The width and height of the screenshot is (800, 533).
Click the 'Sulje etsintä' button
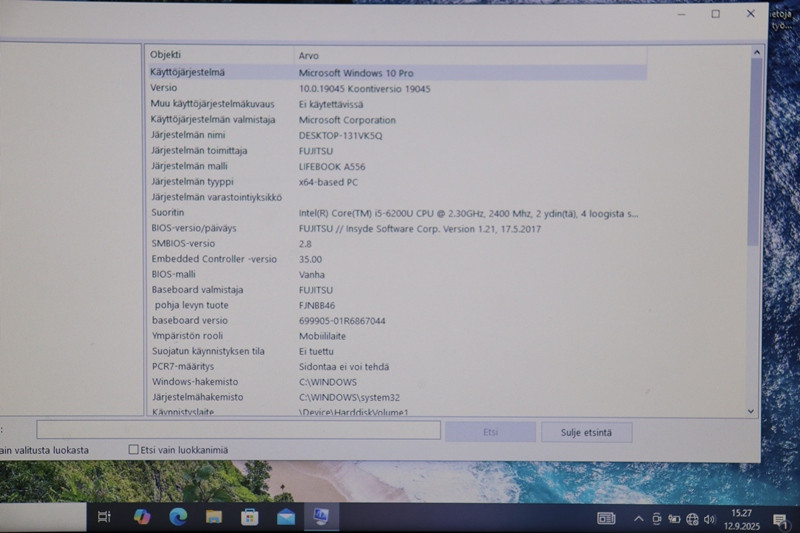pos(586,433)
